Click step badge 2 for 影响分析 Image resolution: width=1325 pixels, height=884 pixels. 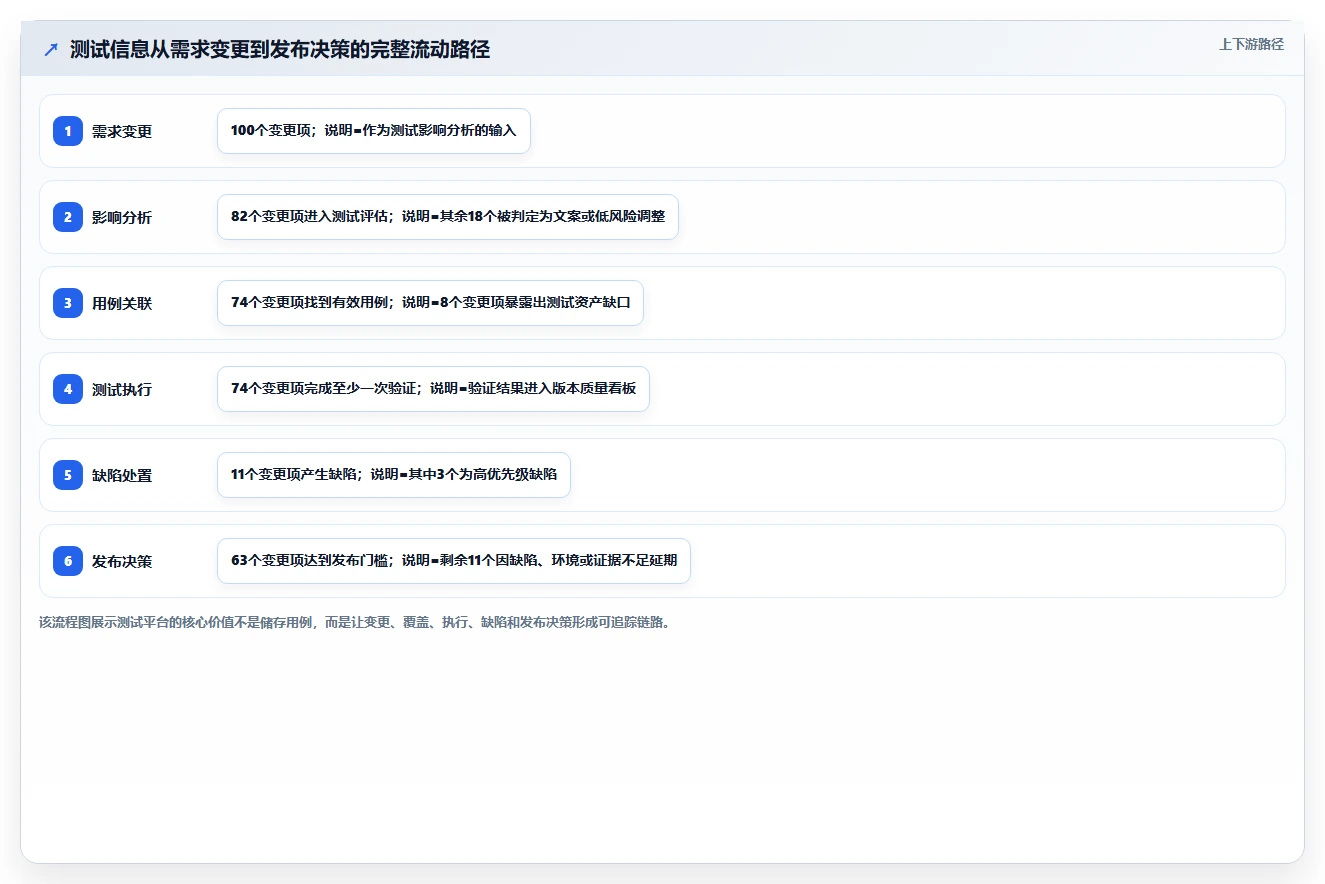[68, 217]
